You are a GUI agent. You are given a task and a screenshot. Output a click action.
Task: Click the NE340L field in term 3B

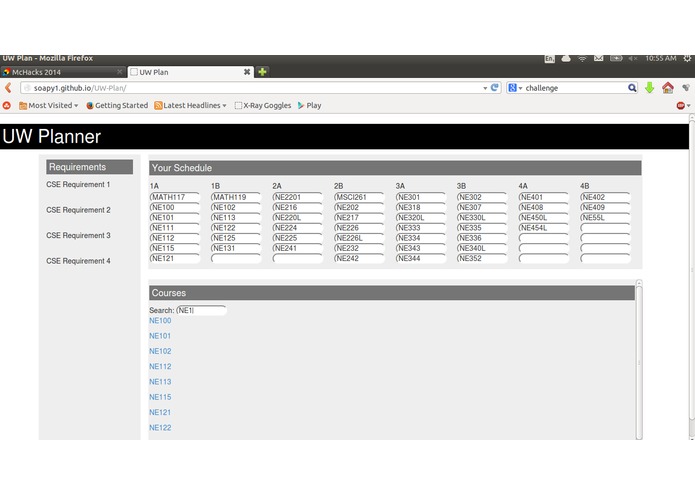click(x=482, y=248)
